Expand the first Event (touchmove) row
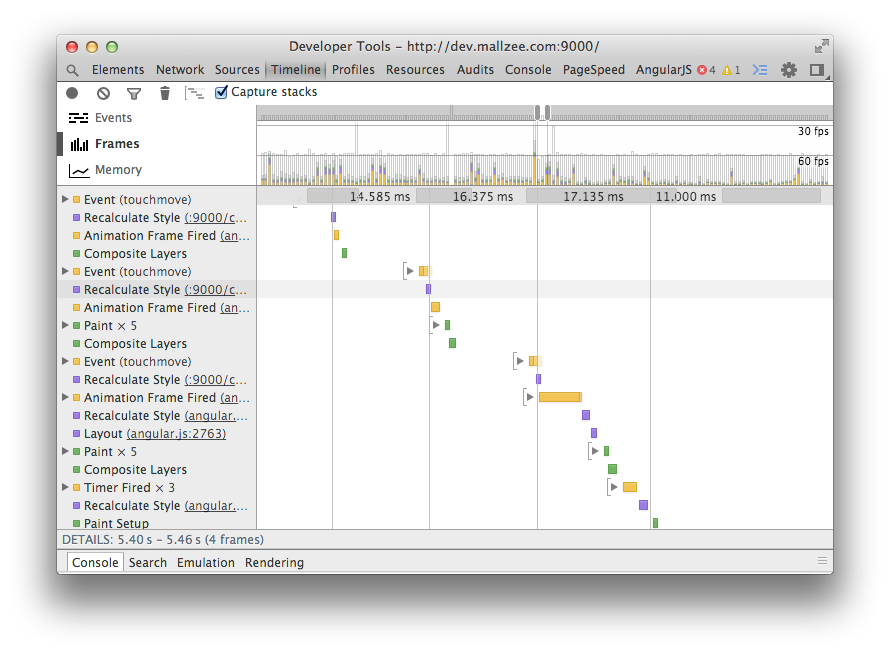Image resolution: width=890 pixels, height=653 pixels. 65,199
